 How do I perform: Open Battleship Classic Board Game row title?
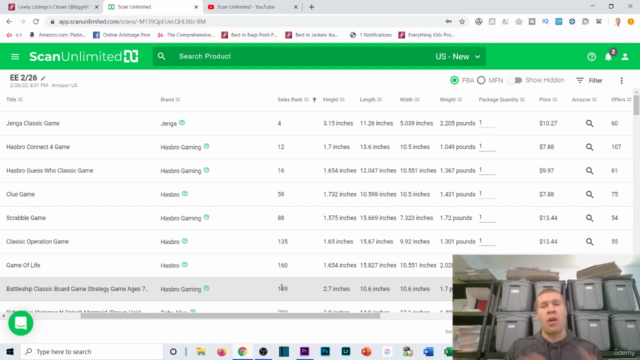(x=77, y=289)
